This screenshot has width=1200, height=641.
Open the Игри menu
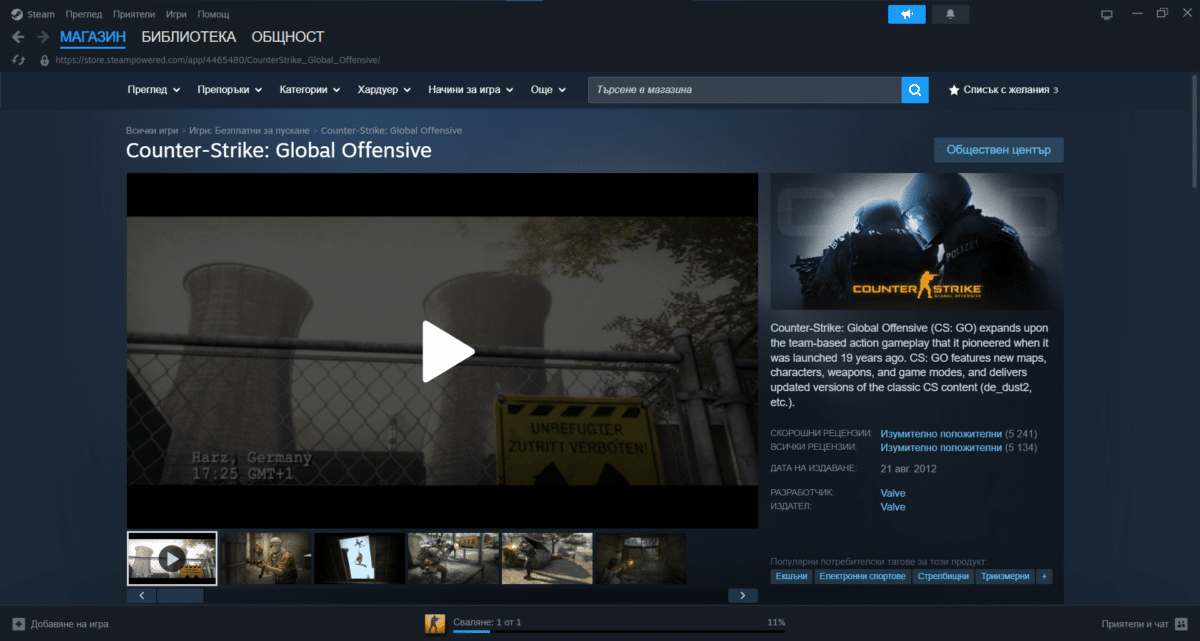[x=176, y=15]
